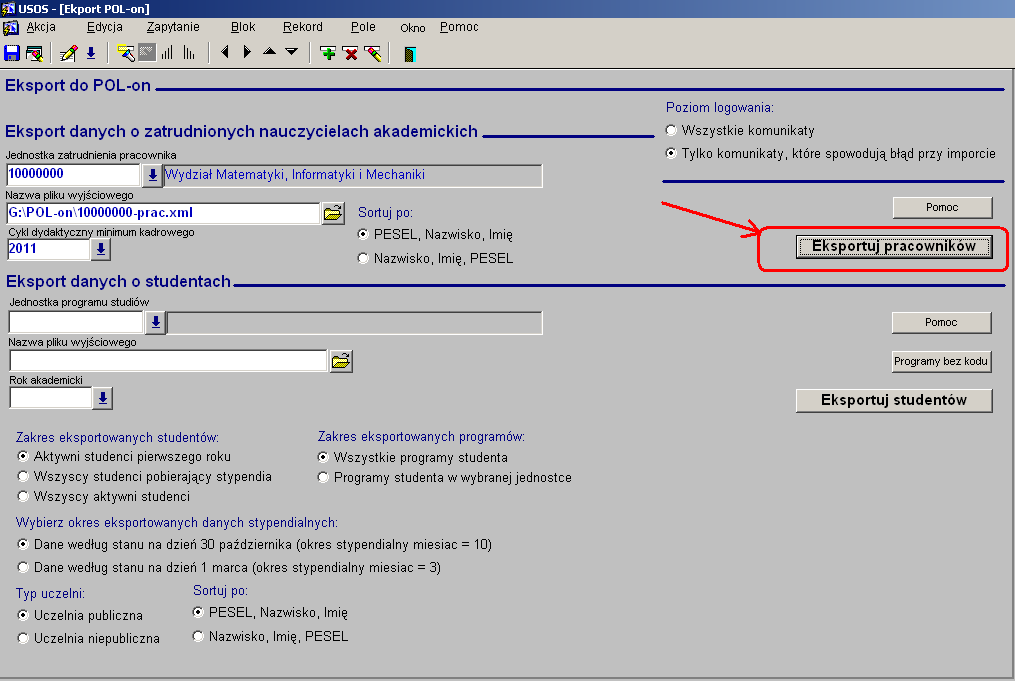The height and width of the screenshot is (681, 1015).
Task: Click the Insert record green plus icon
Action: 328,53
